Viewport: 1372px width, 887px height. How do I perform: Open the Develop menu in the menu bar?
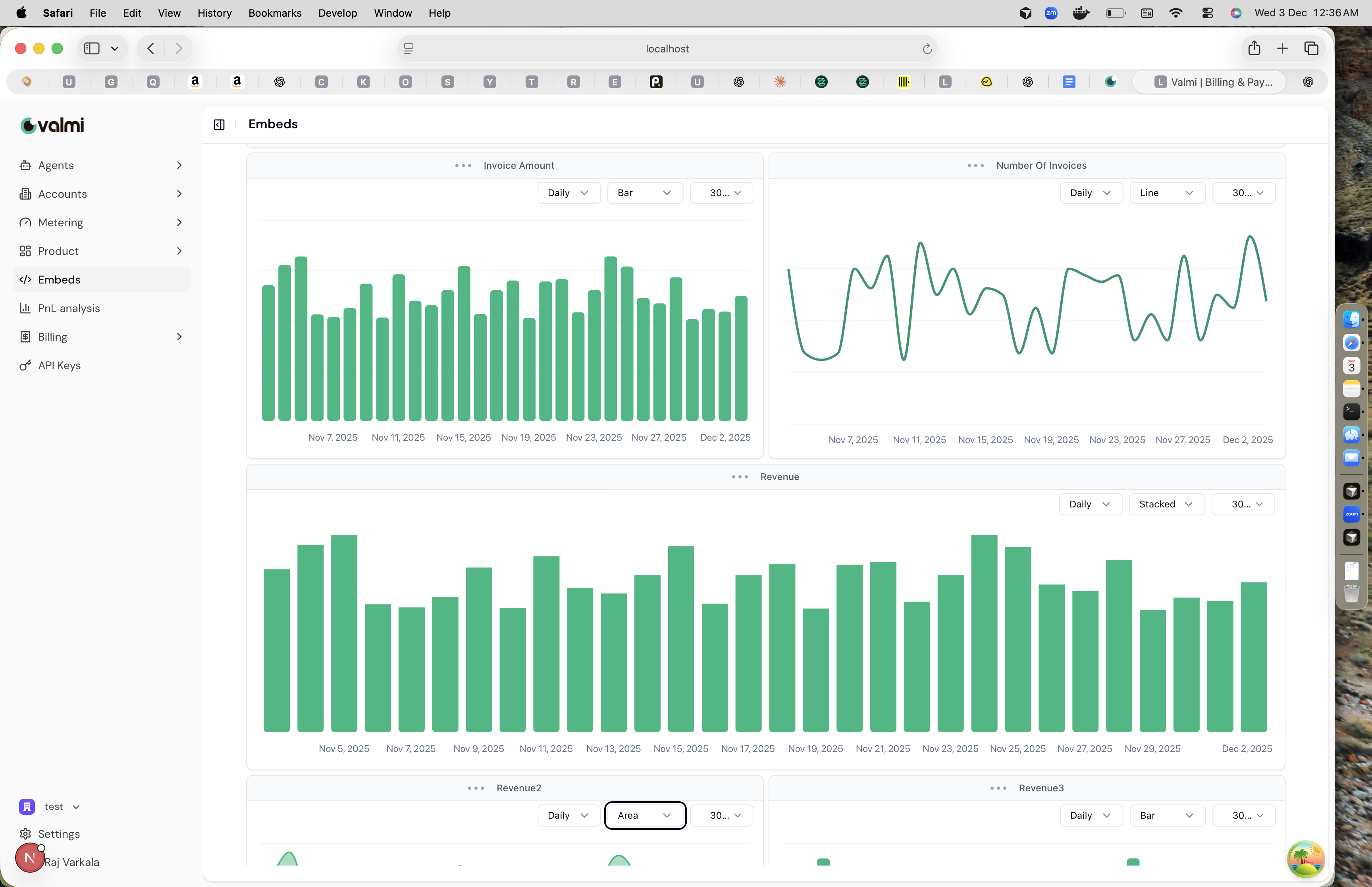pos(337,13)
